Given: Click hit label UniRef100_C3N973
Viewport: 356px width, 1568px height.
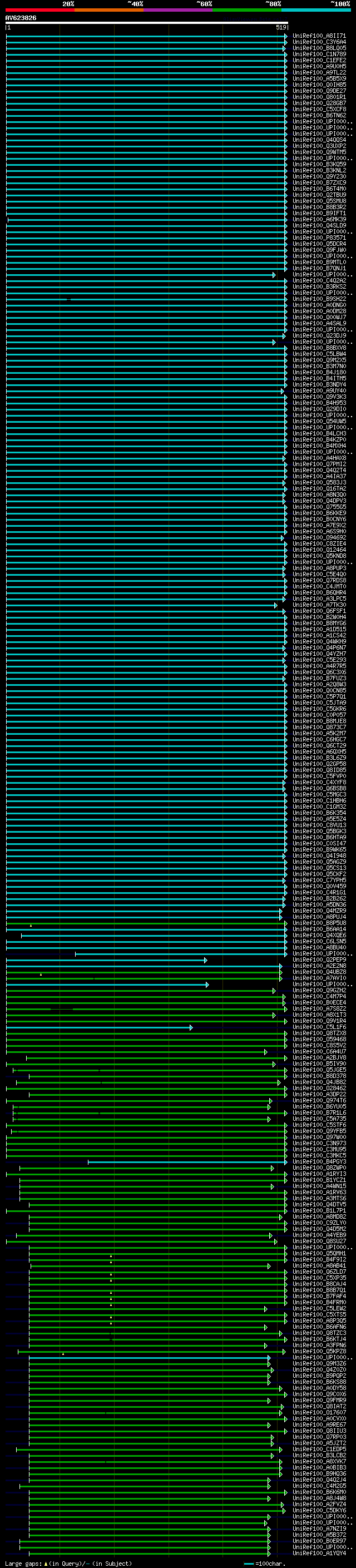Looking at the screenshot, I should point(319,1143).
